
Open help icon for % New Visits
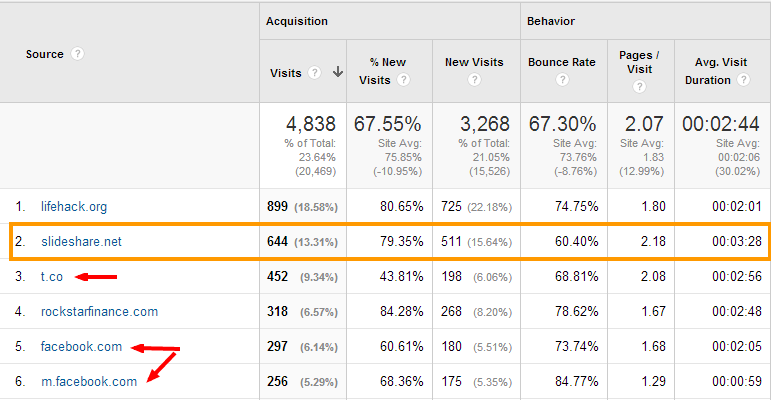403,80
